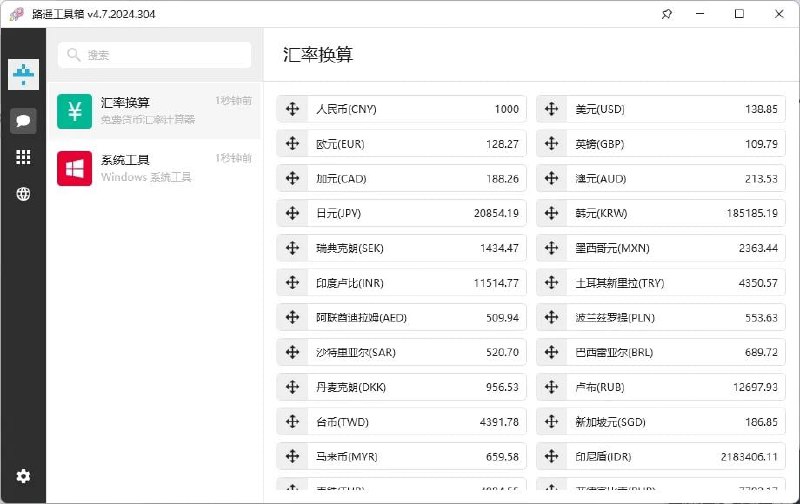This screenshot has width=800, height=504.
Task: Click the drag handle beside 韩元(KRW)
Action: point(553,213)
